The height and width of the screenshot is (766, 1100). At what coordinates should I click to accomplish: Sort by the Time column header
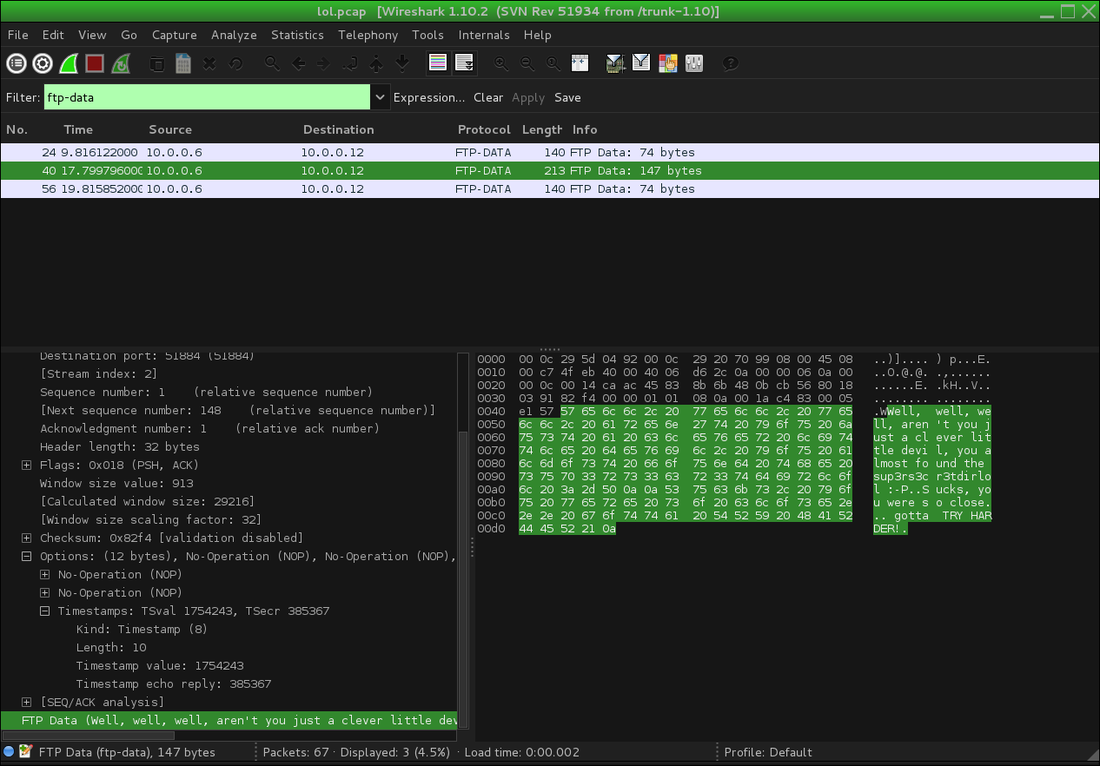point(78,130)
